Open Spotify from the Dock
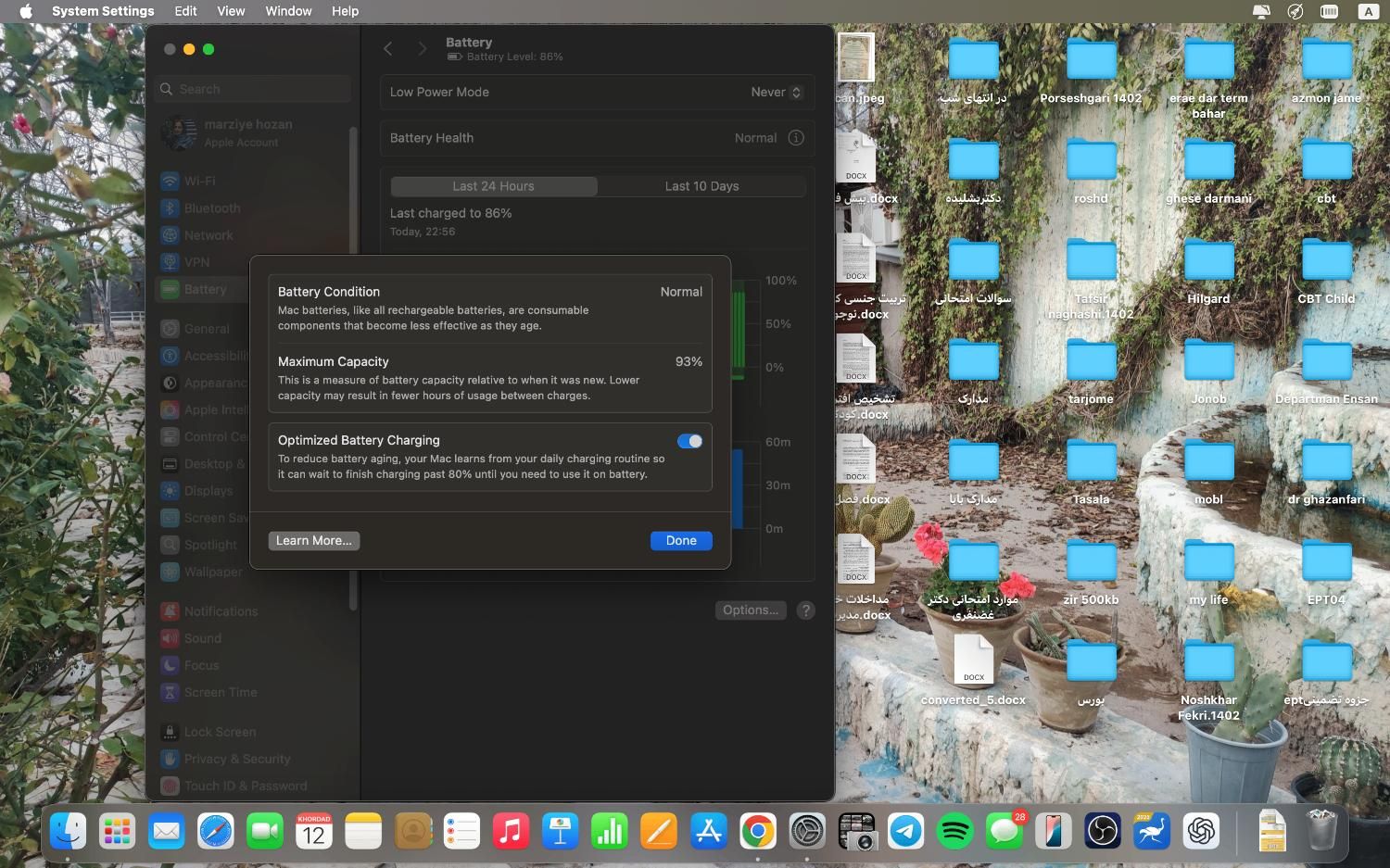Viewport: 1390px width, 868px height. coord(954,831)
